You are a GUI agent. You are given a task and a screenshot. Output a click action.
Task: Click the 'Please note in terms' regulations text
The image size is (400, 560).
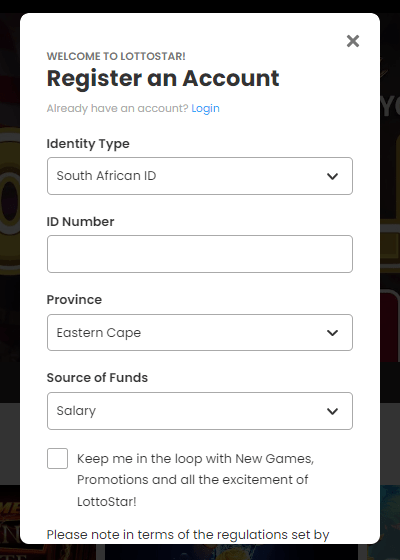click(188, 535)
